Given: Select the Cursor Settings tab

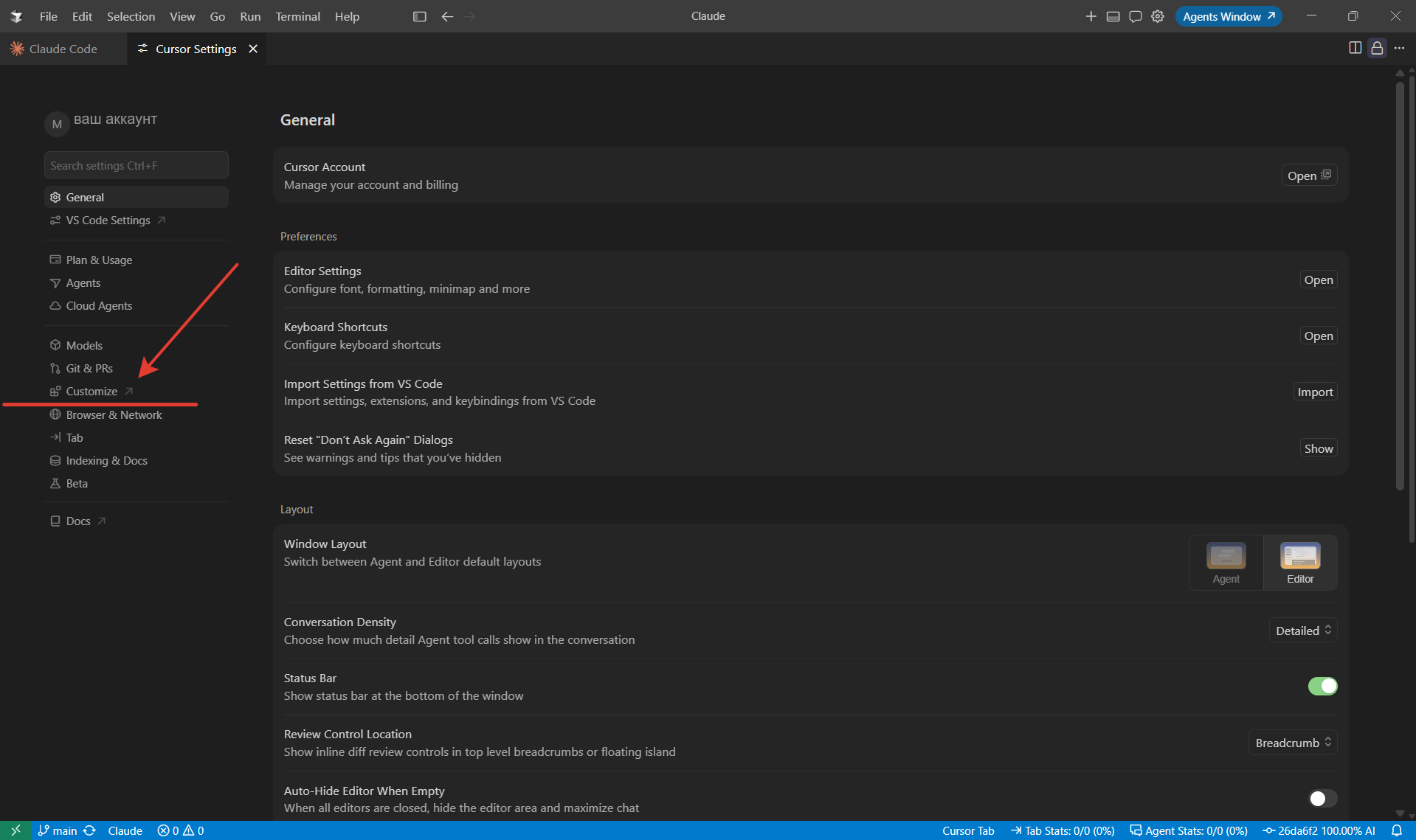Looking at the screenshot, I should click(x=196, y=49).
